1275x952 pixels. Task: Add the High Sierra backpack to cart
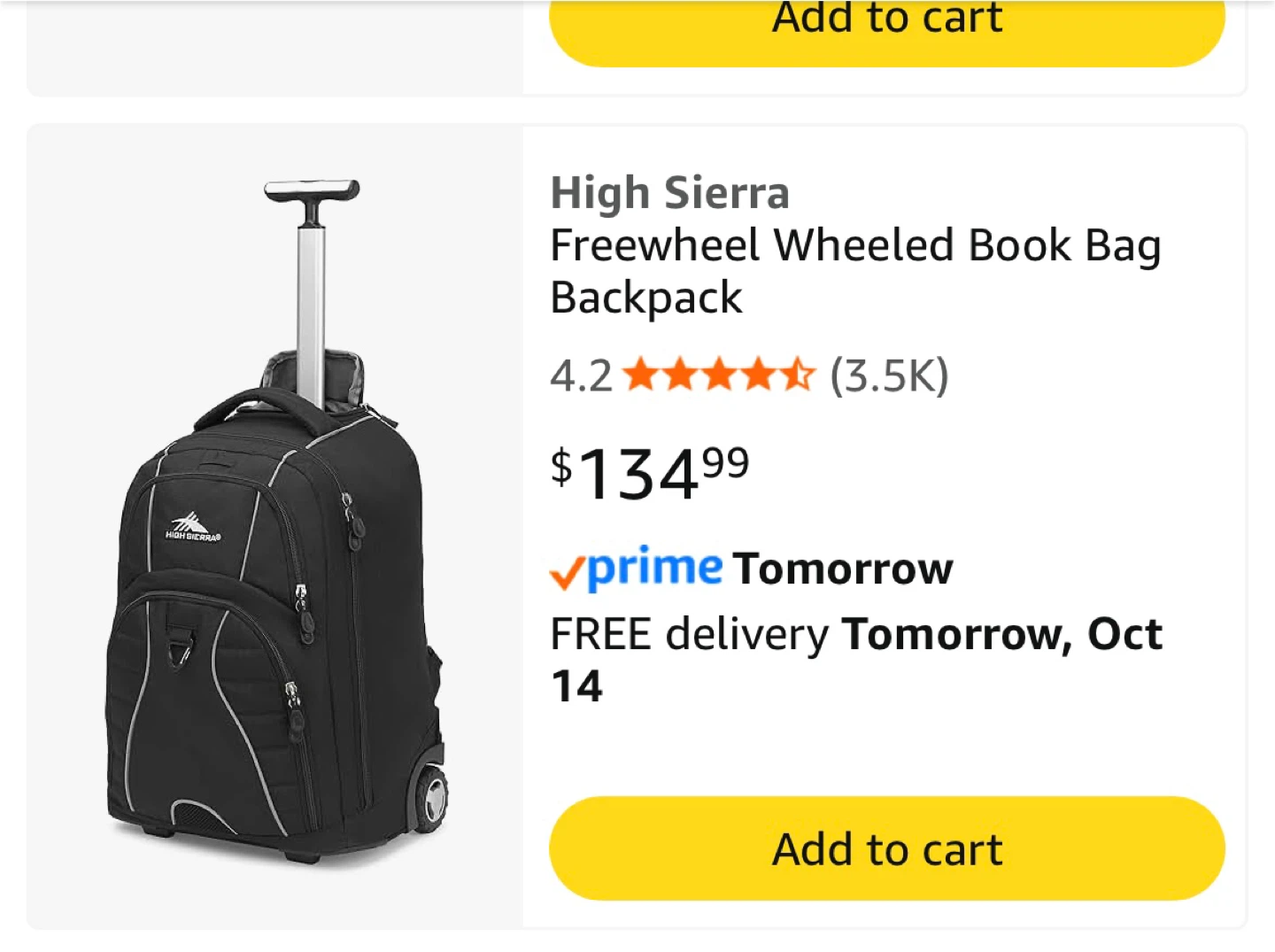point(886,848)
